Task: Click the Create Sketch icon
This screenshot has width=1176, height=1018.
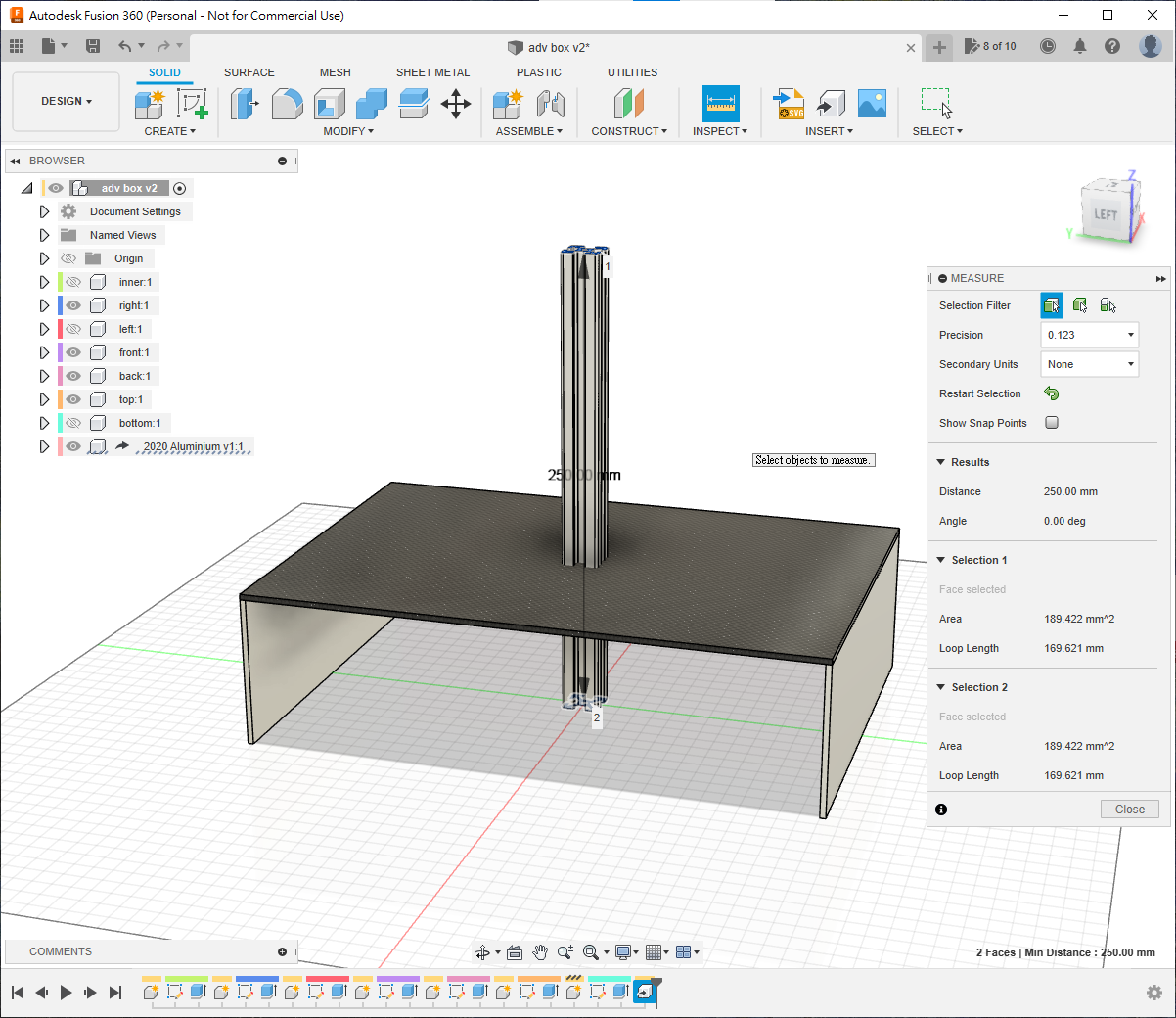Action: point(192,103)
